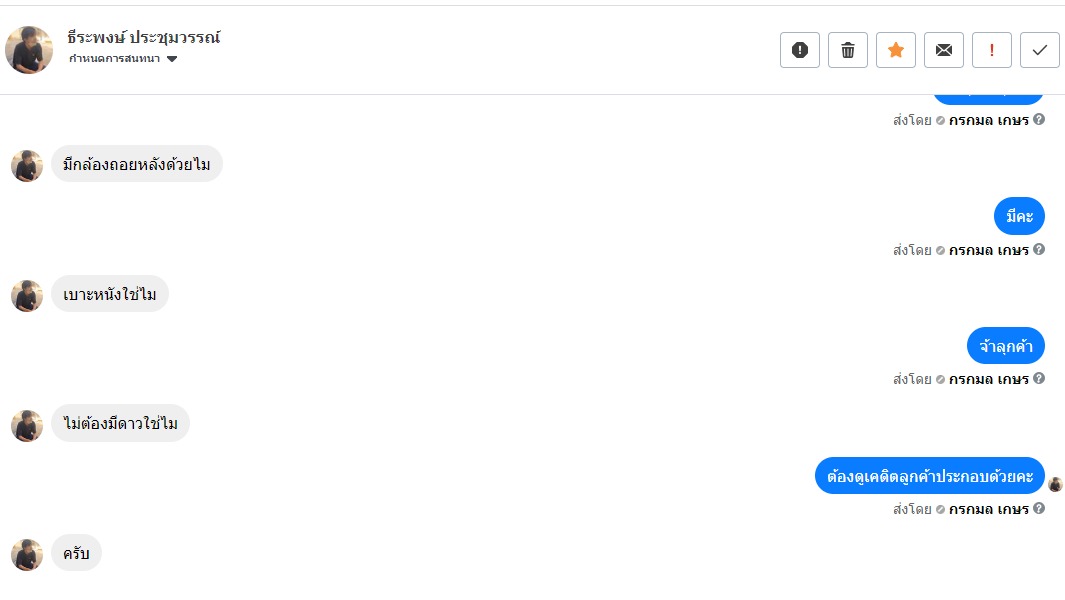The height and width of the screenshot is (600, 1065).
Task: Click help icon under top partially visible message
Action: point(1039,120)
